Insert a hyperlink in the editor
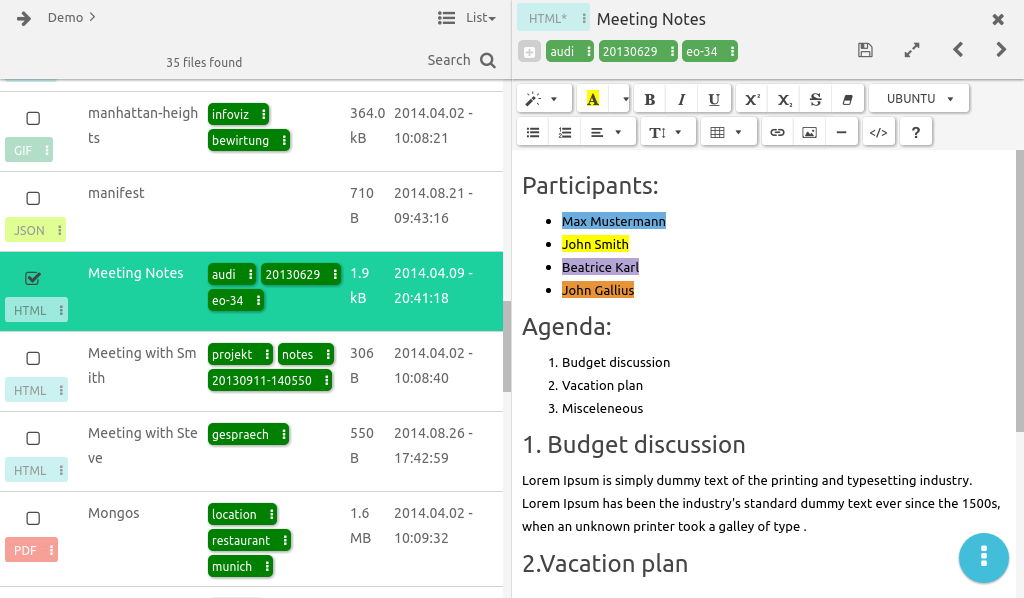 coord(777,131)
